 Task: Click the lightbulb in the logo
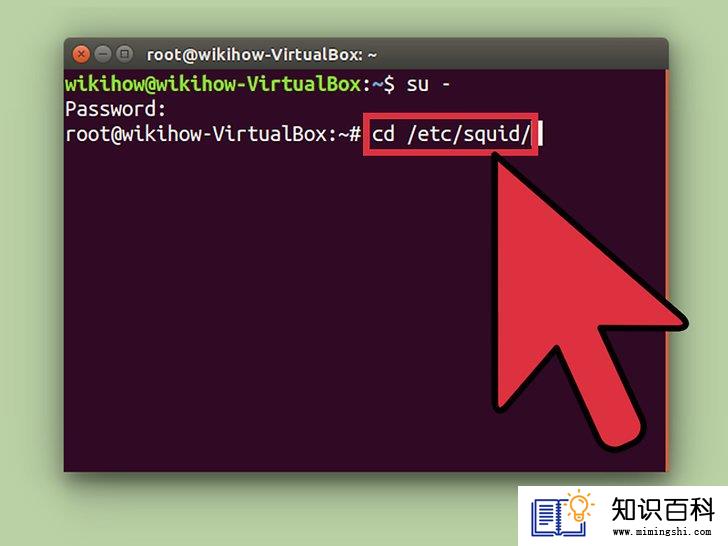tap(579, 506)
